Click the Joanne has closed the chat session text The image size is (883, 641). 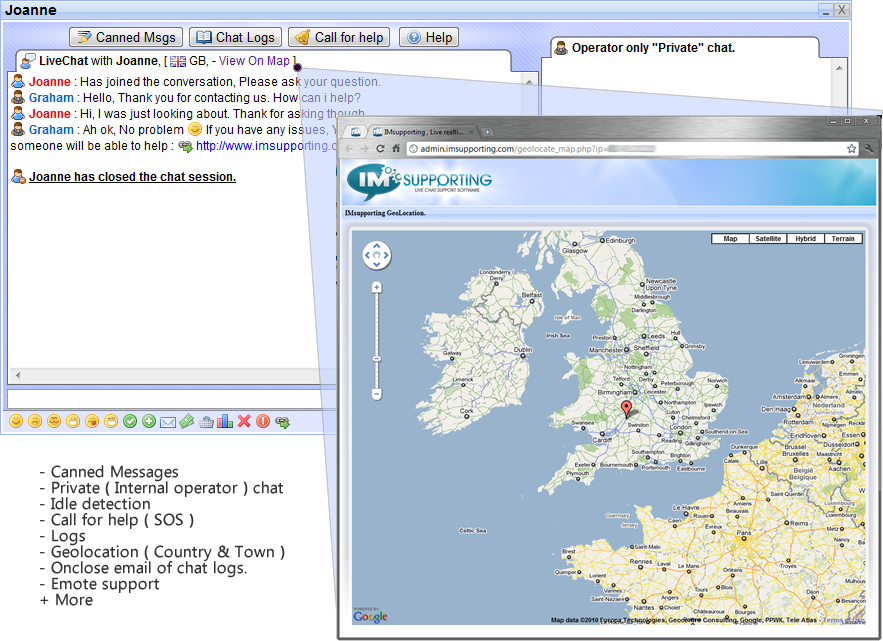coord(132,177)
